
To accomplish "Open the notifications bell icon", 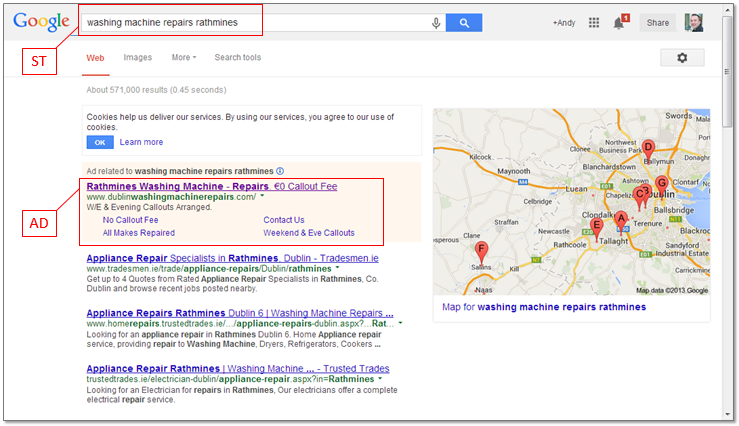I will click(619, 23).
